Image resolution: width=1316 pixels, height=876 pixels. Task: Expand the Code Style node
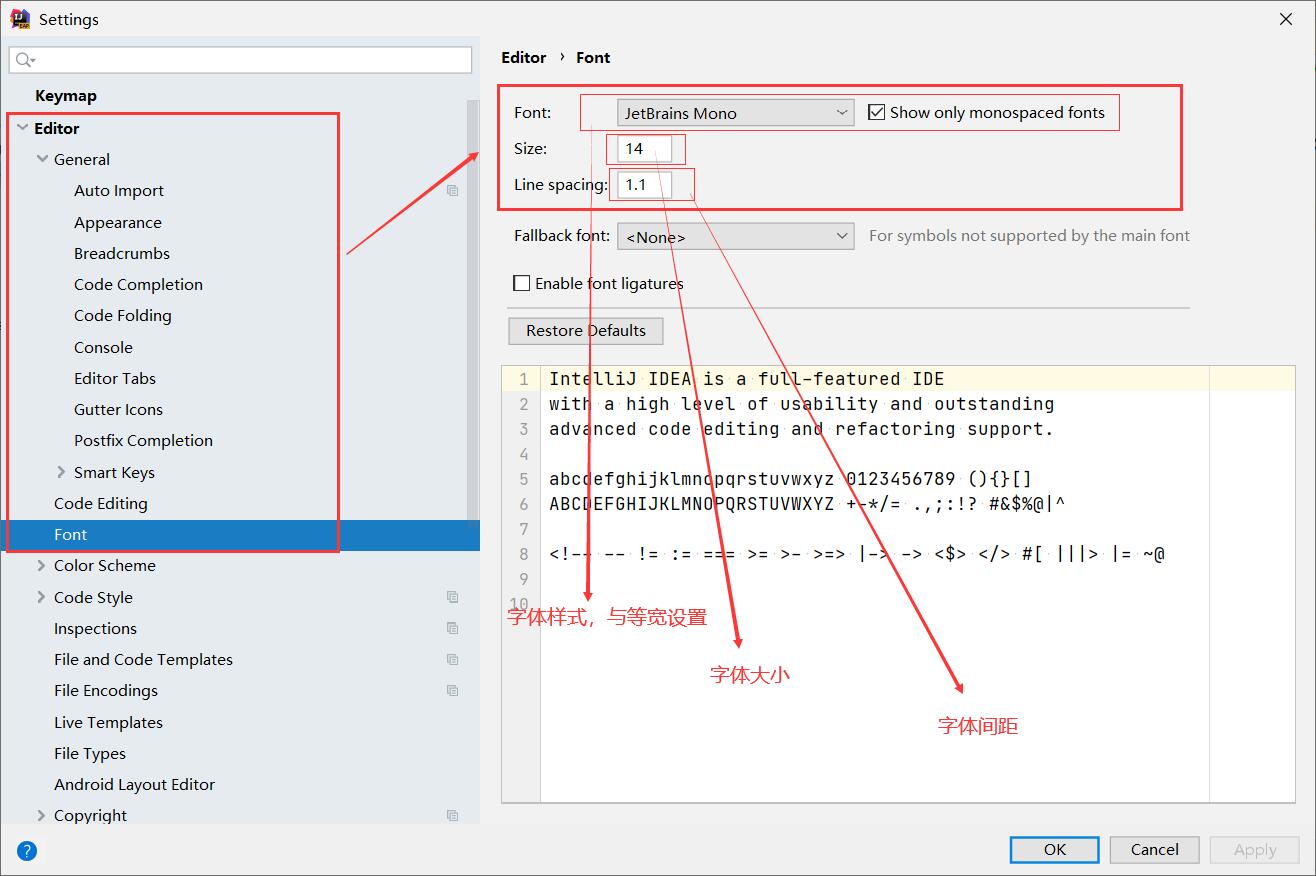tap(41, 597)
